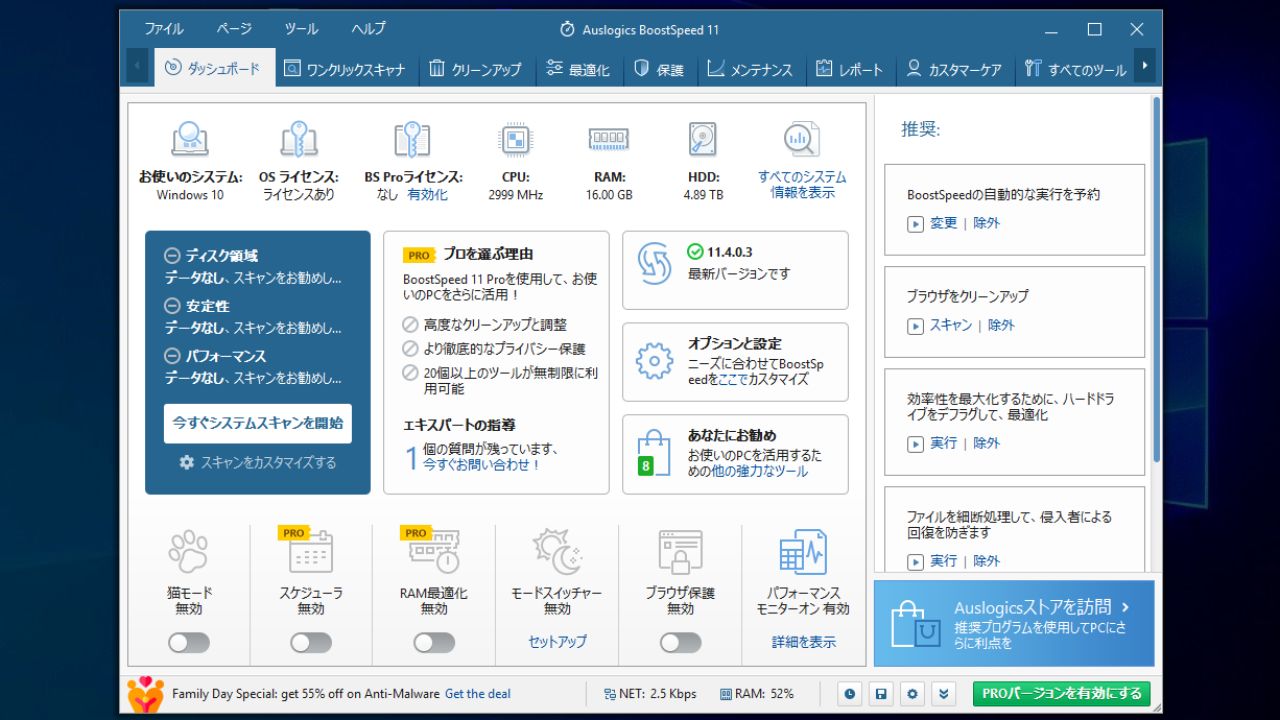Viewport: 1280px width, 720px height.
Task: Open the ページ menu
Action: click(x=234, y=29)
